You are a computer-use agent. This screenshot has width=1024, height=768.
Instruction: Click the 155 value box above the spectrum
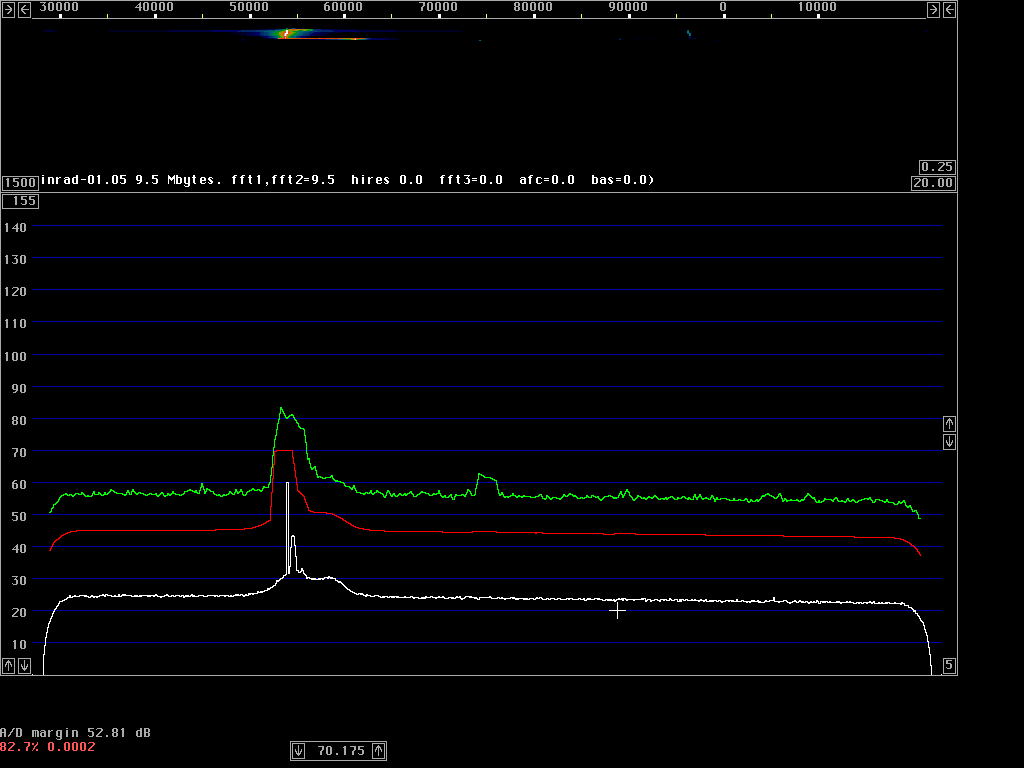(x=20, y=201)
